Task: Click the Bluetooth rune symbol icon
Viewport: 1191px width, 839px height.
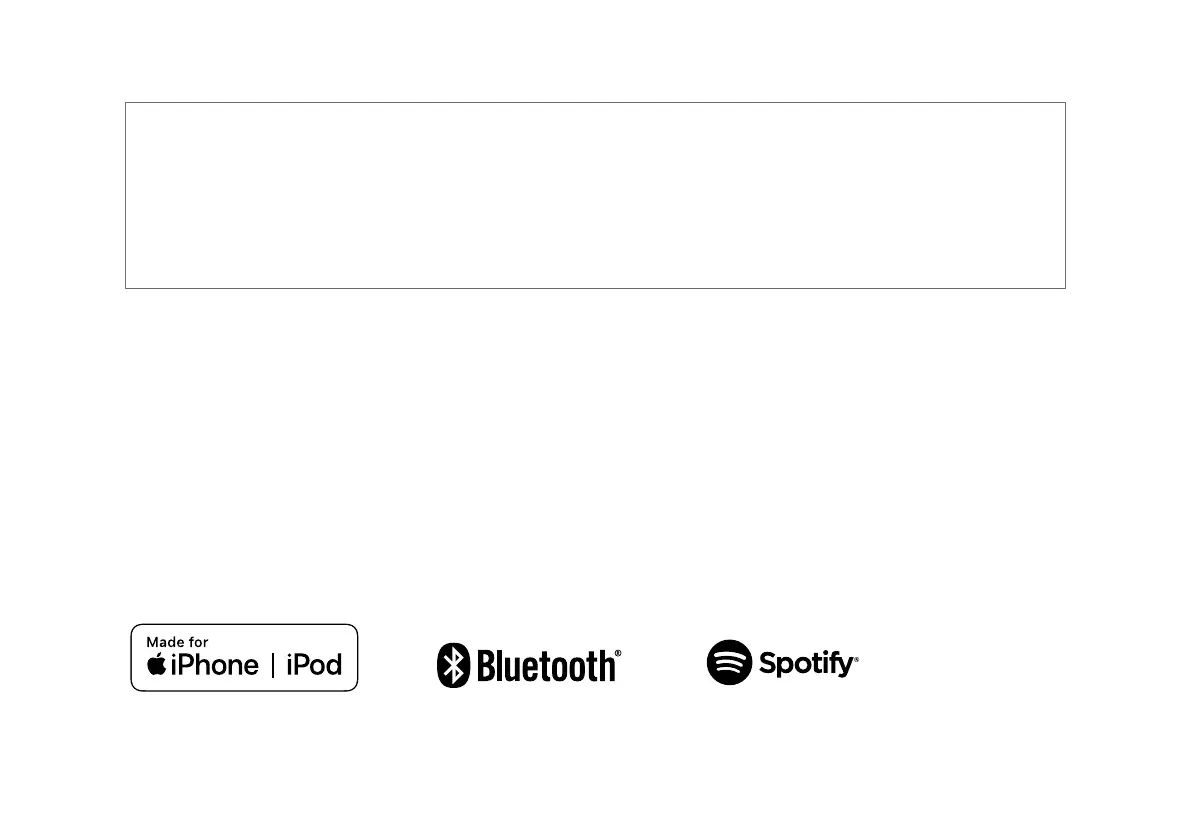Action: [x=453, y=665]
